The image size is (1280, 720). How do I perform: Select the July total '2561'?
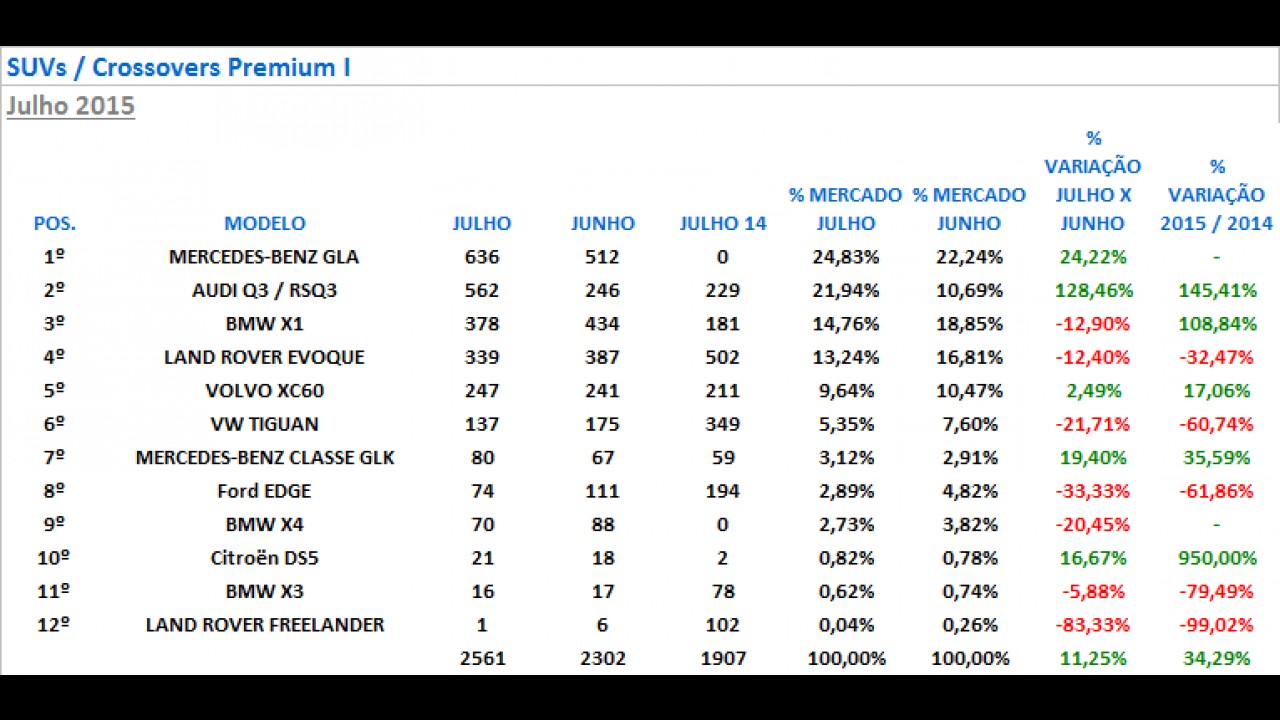482,659
